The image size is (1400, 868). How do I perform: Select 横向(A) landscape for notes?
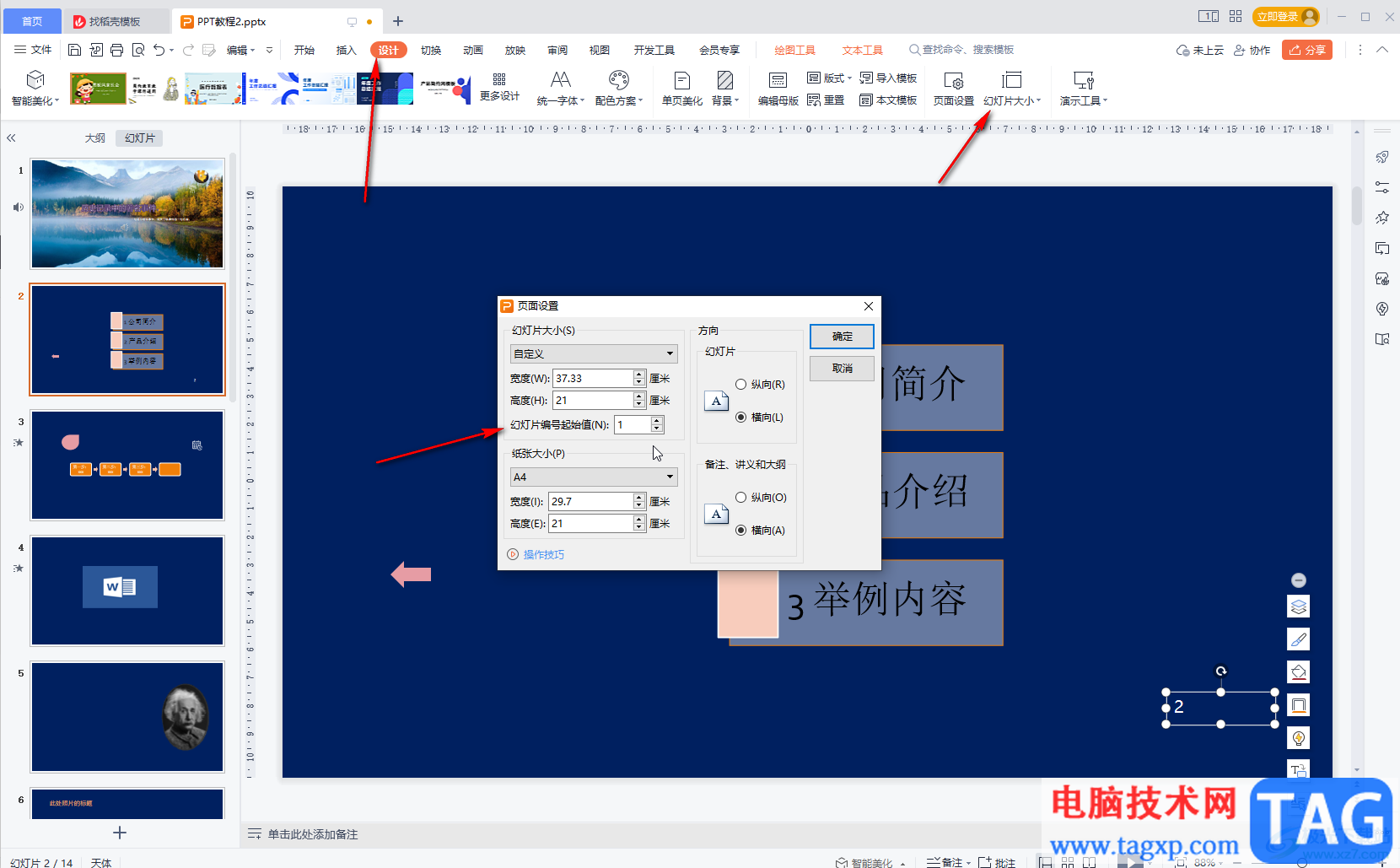click(x=760, y=530)
